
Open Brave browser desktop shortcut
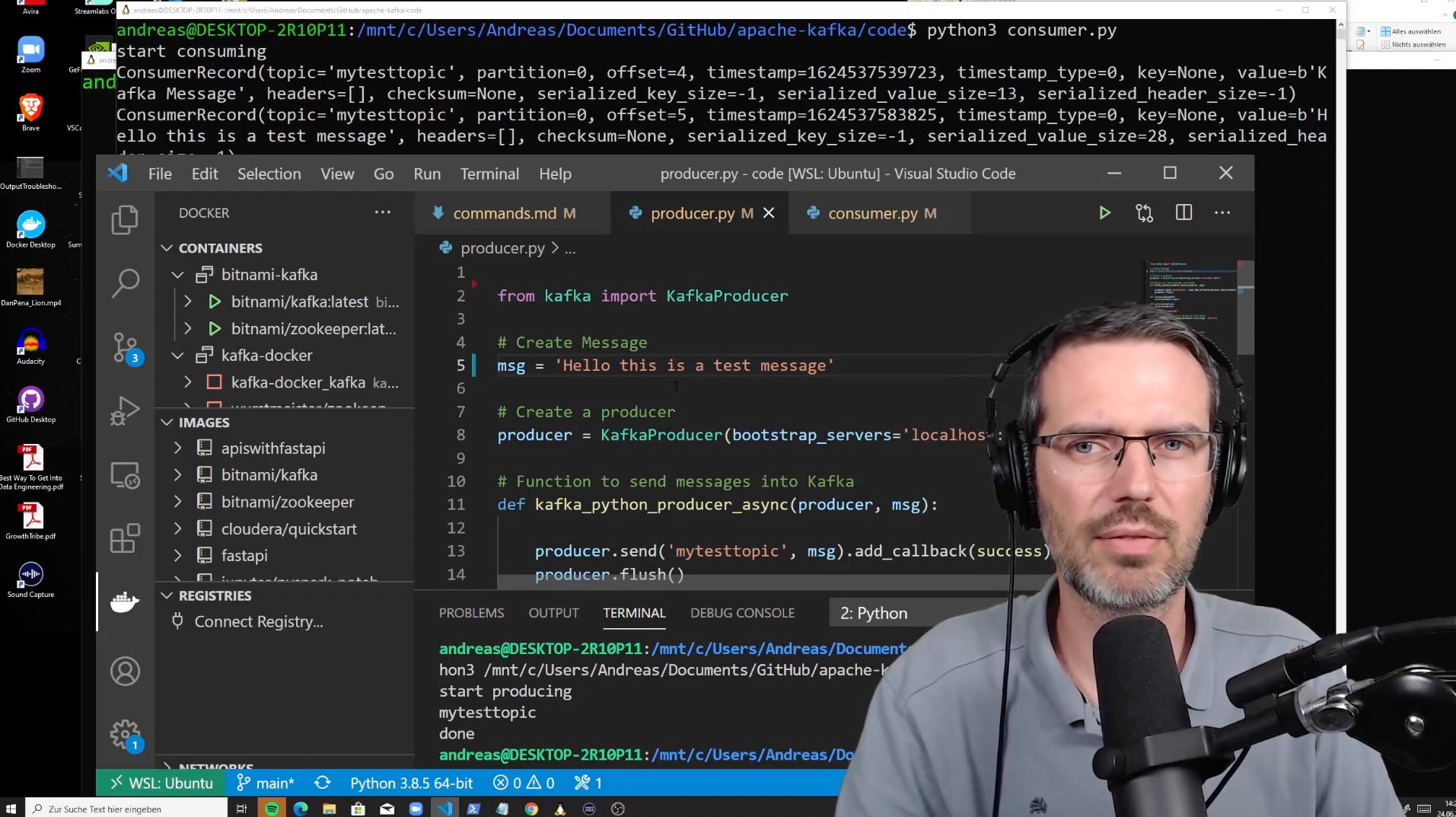point(30,113)
